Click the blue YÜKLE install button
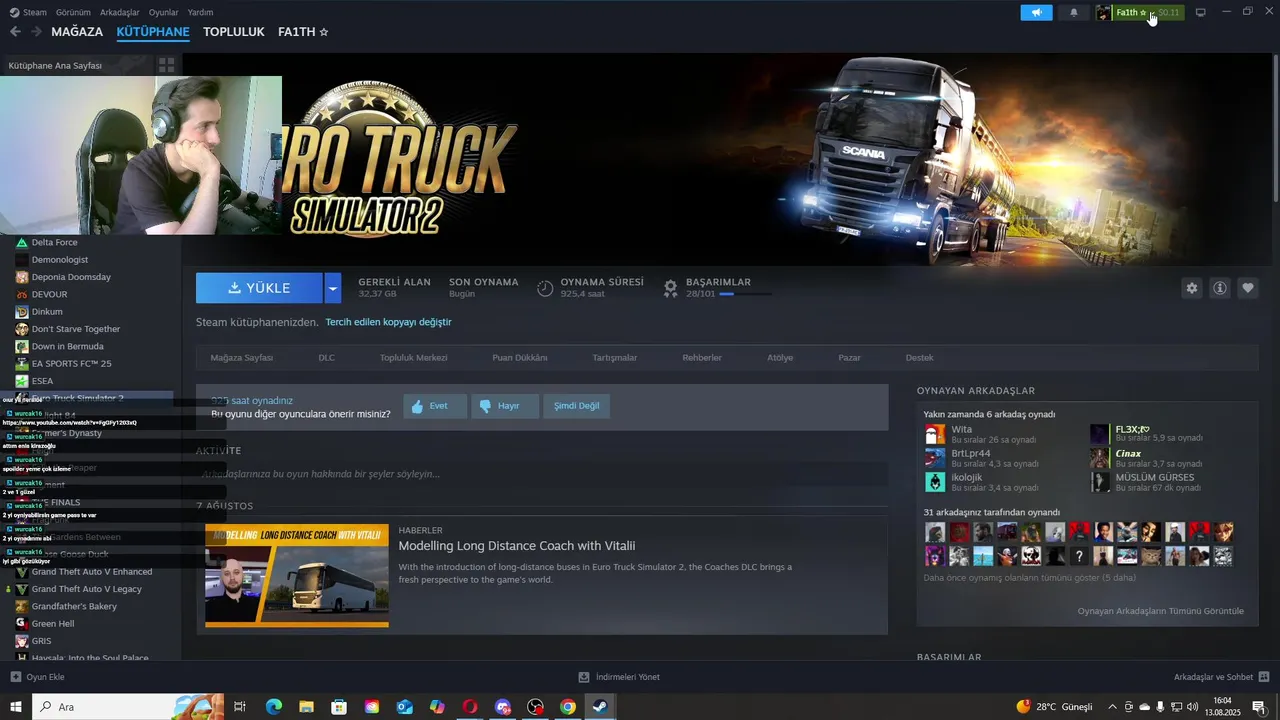 (259, 288)
